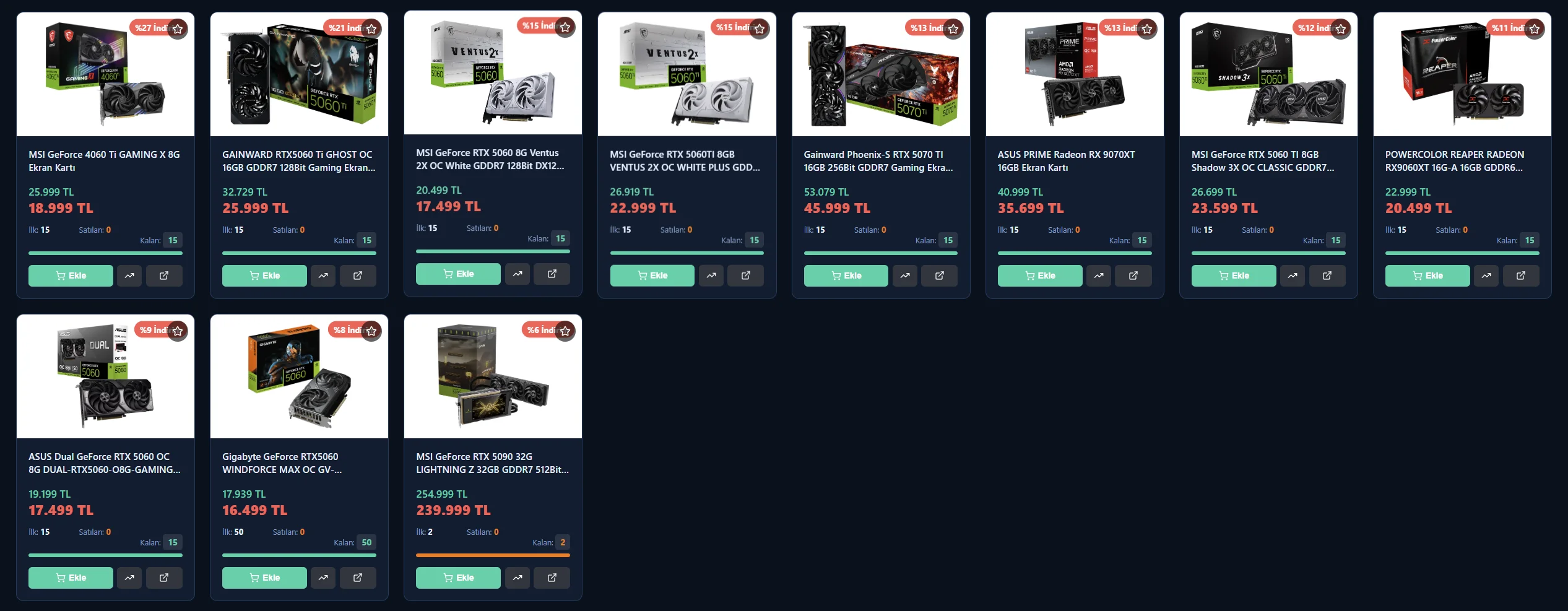
Task: Show price trend for Gigabyte RTX5060 WINDFORCE
Action: tap(323, 578)
